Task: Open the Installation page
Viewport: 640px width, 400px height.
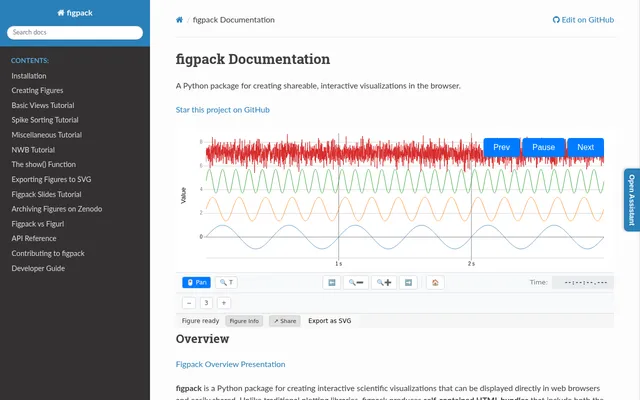Action: [x=29, y=76]
